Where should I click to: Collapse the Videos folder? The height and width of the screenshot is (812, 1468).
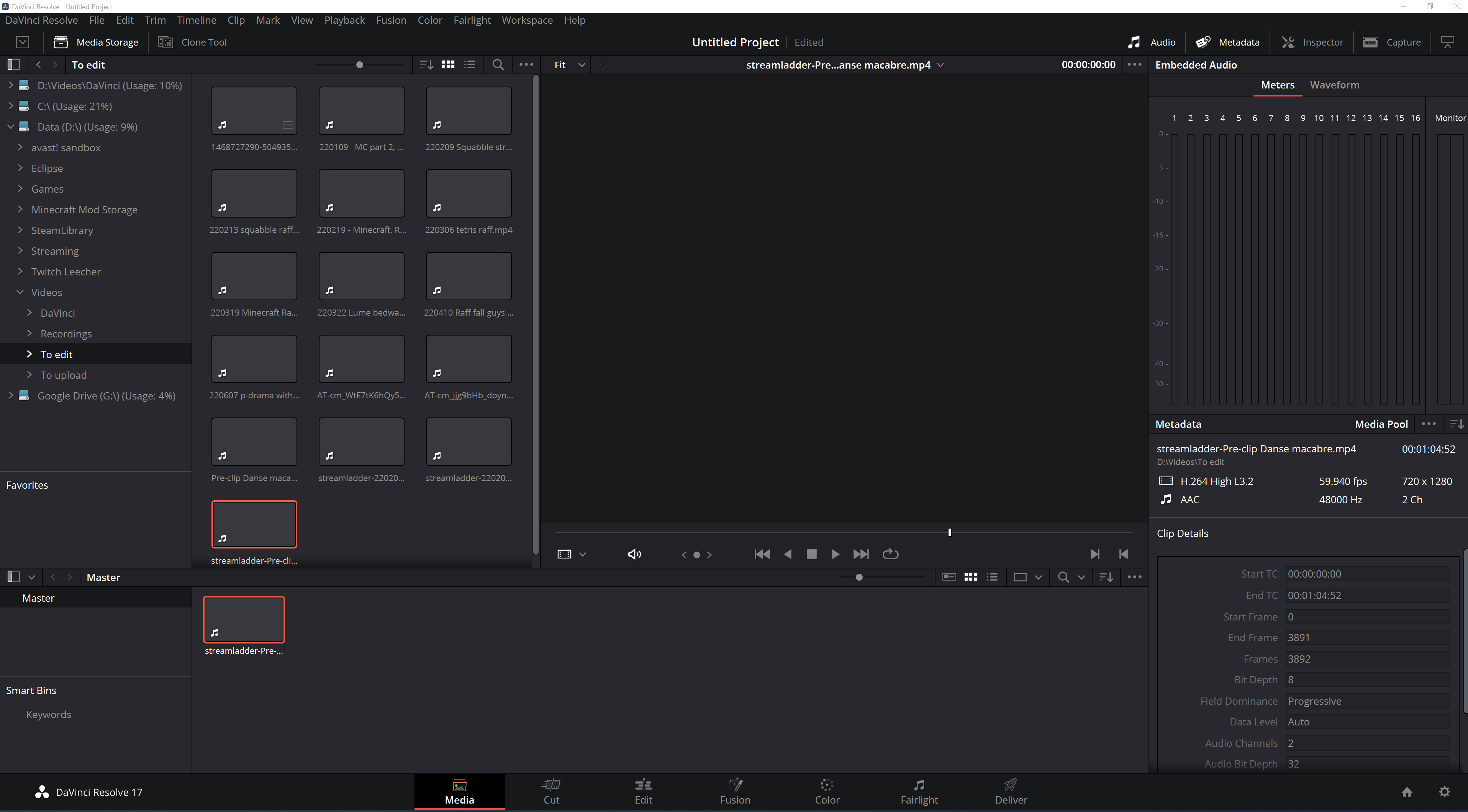pos(20,292)
